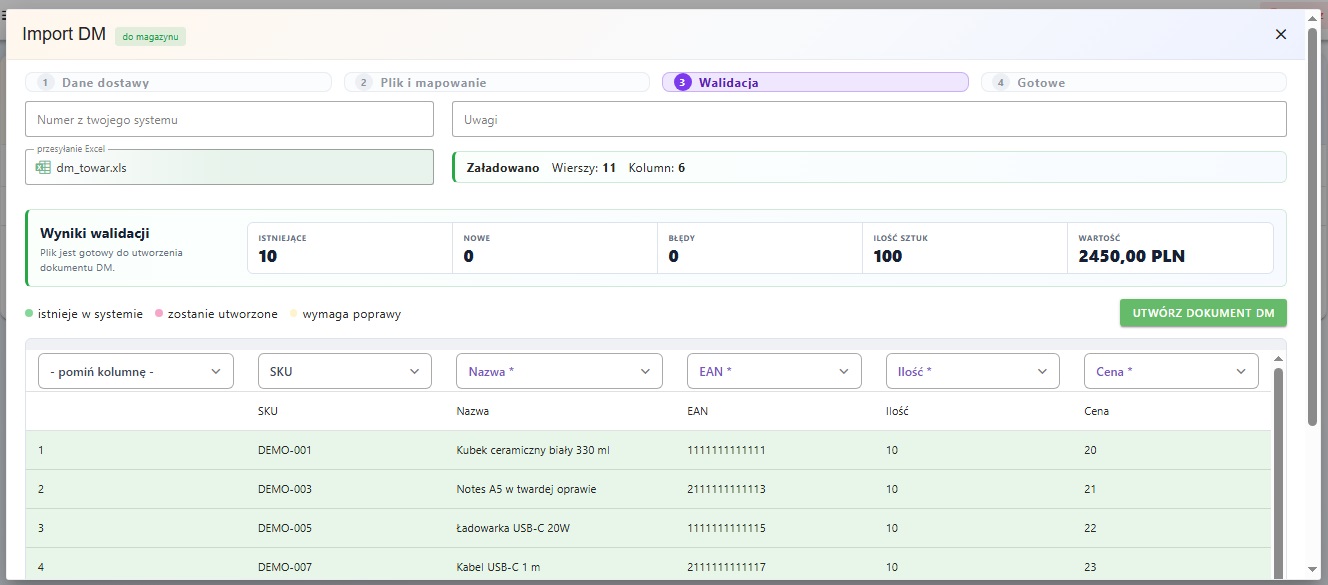Click the Błędy 0 statistic card
Viewport: 1328px width, 585px height.
(x=760, y=248)
